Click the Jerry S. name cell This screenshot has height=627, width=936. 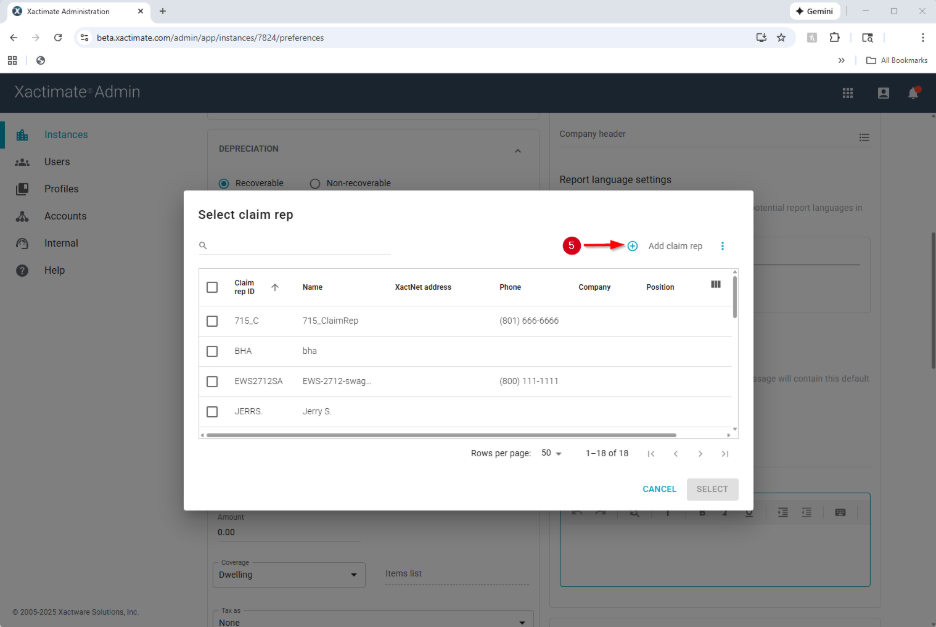click(316, 411)
